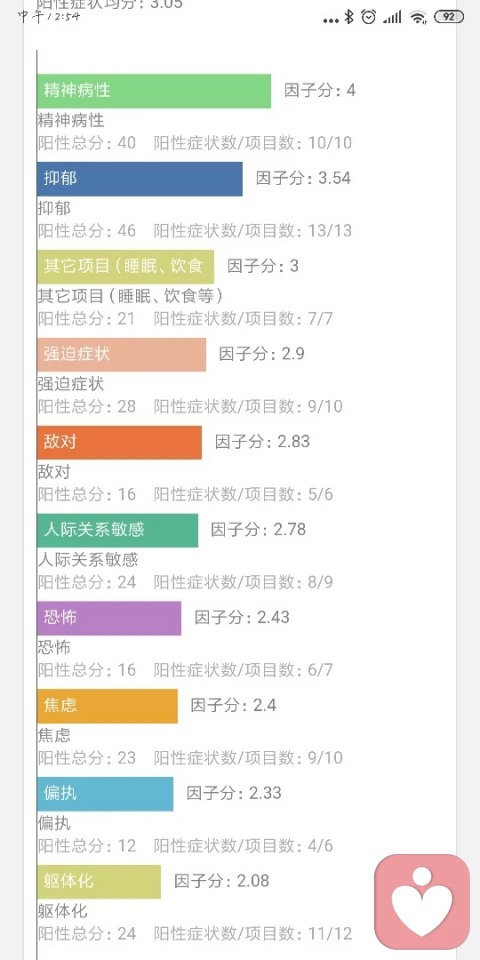
Task: Select the olive 其它项目 bar
Action: 126,267
